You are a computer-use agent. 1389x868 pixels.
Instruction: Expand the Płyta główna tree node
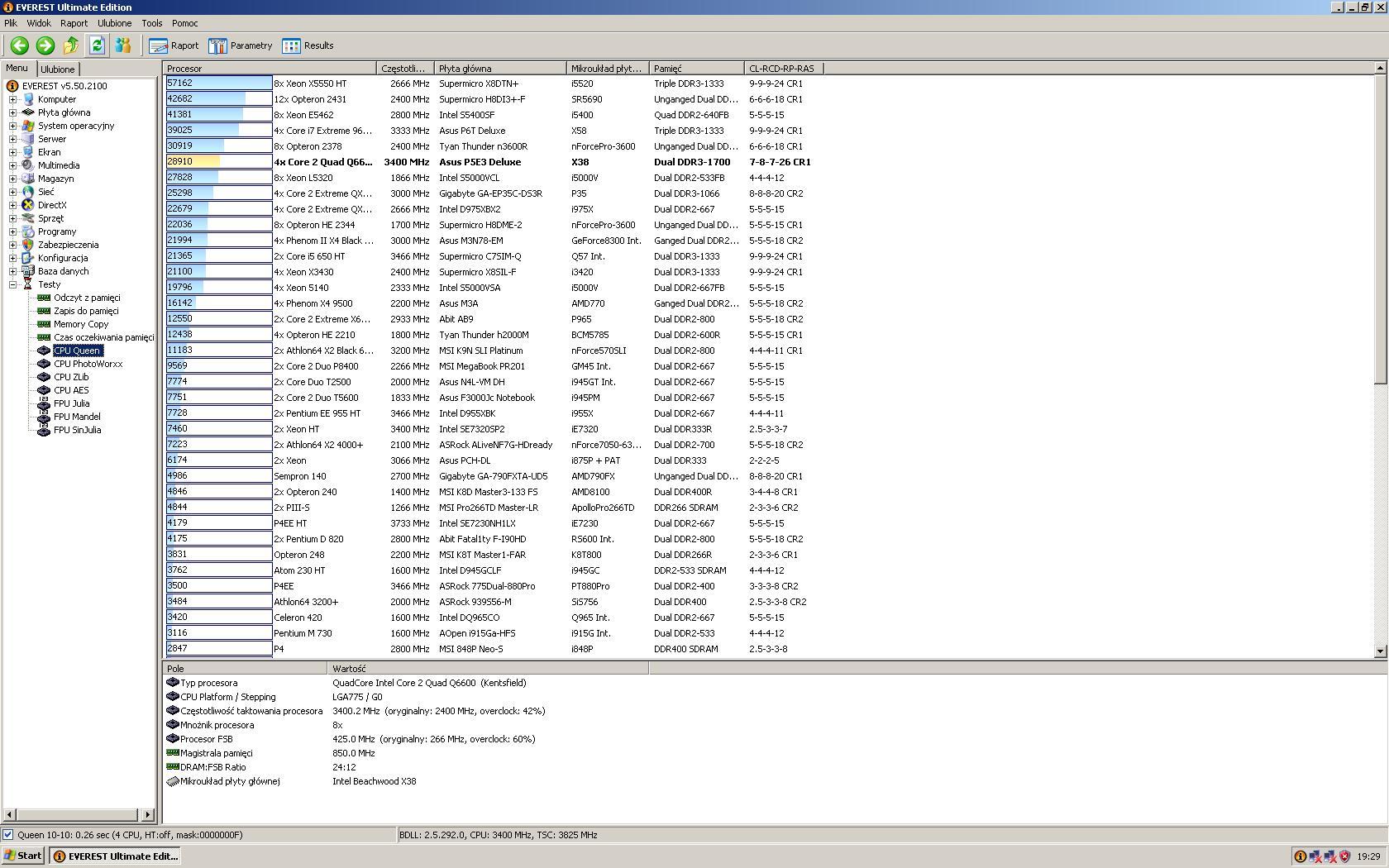click(13, 112)
